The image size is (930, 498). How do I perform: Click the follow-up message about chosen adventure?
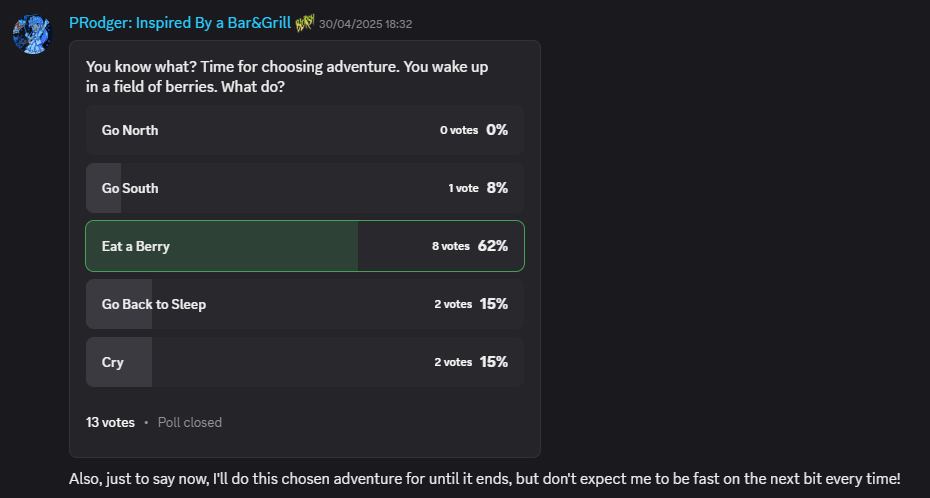(x=485, y=478)
